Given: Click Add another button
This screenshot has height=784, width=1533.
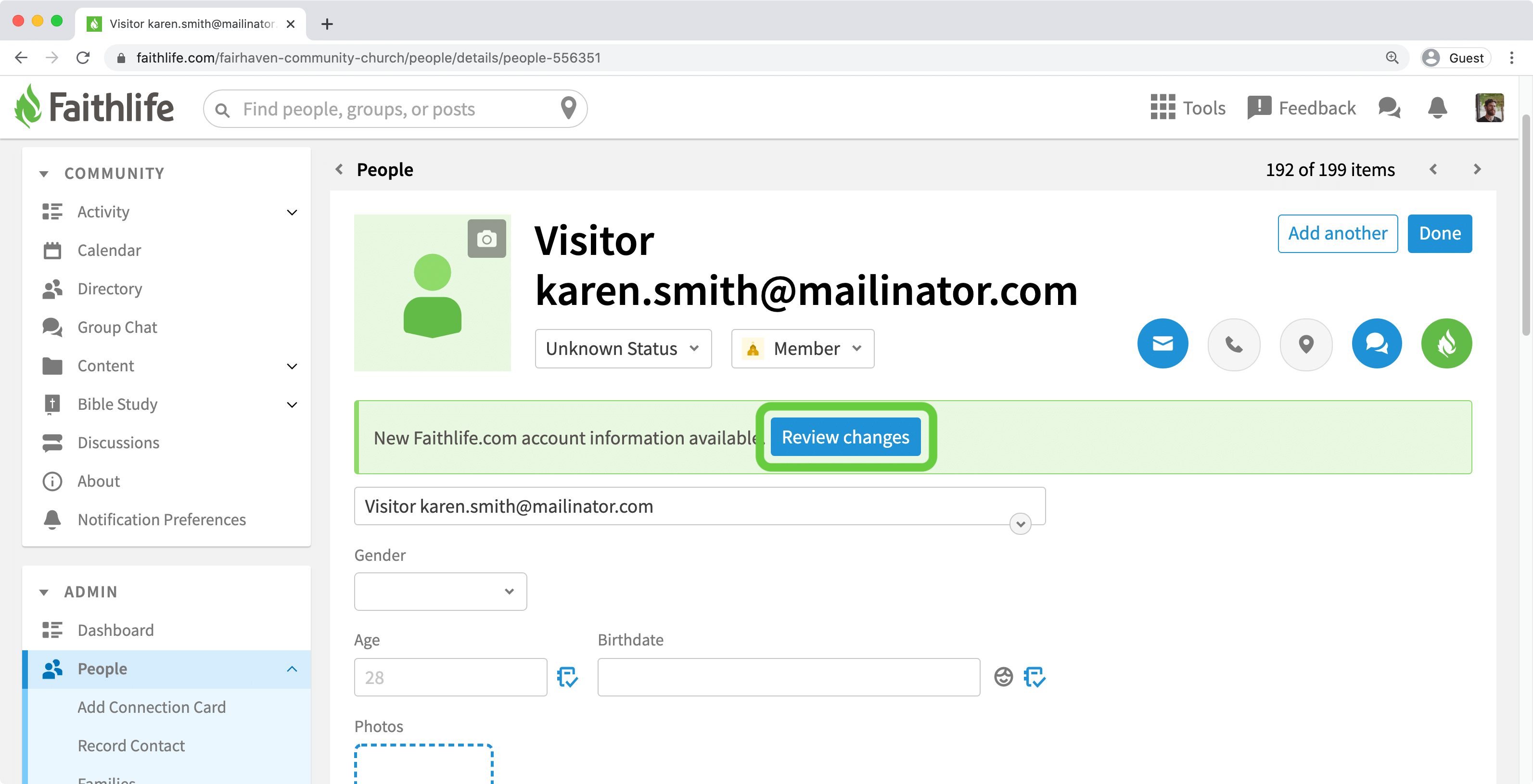Looking at the screenshot, I should (x=1337, y=233).
